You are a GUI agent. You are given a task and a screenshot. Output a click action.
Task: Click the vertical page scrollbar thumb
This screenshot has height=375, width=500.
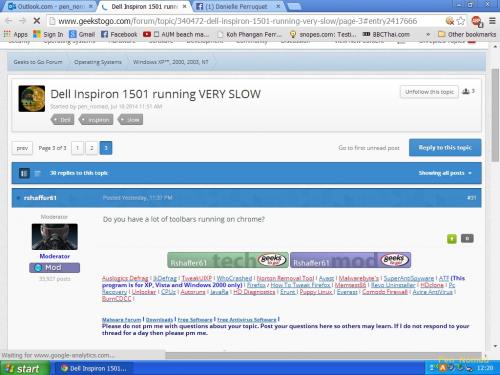(x=495, y=115)
